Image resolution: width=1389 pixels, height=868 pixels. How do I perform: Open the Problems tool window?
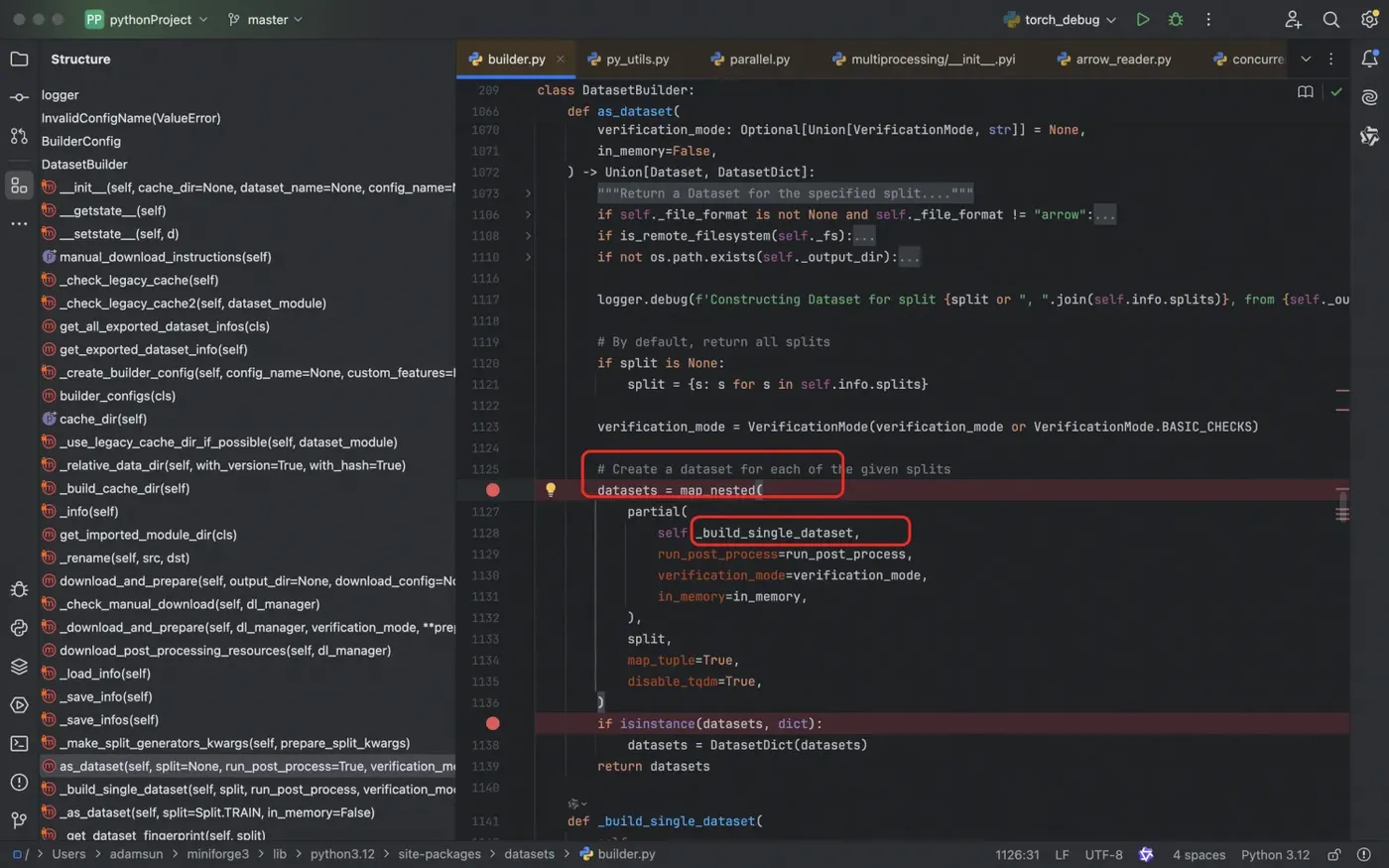point(19,782)
